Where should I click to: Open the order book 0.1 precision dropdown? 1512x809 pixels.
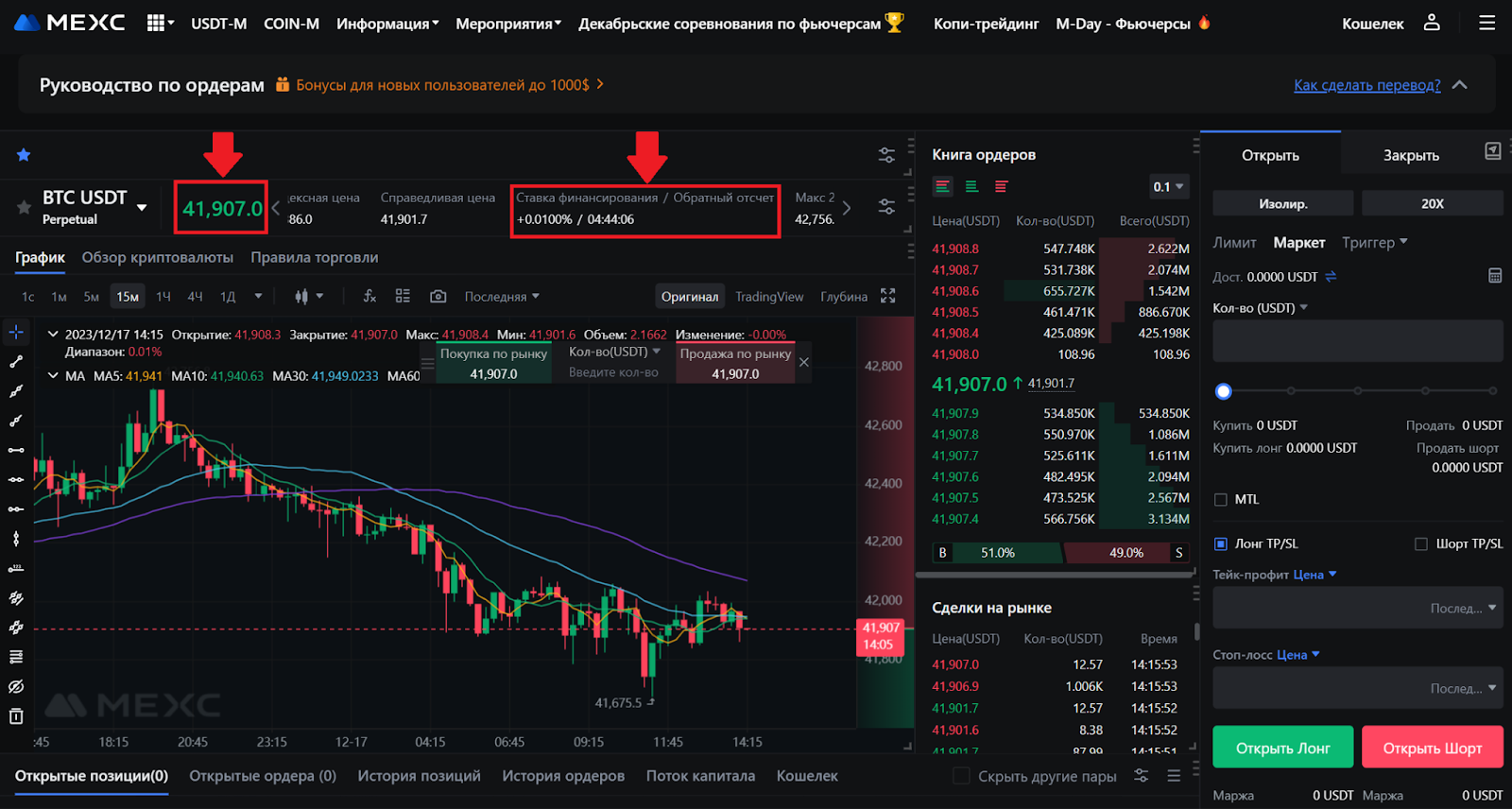pyautogui.click(x=1168, y=187)
